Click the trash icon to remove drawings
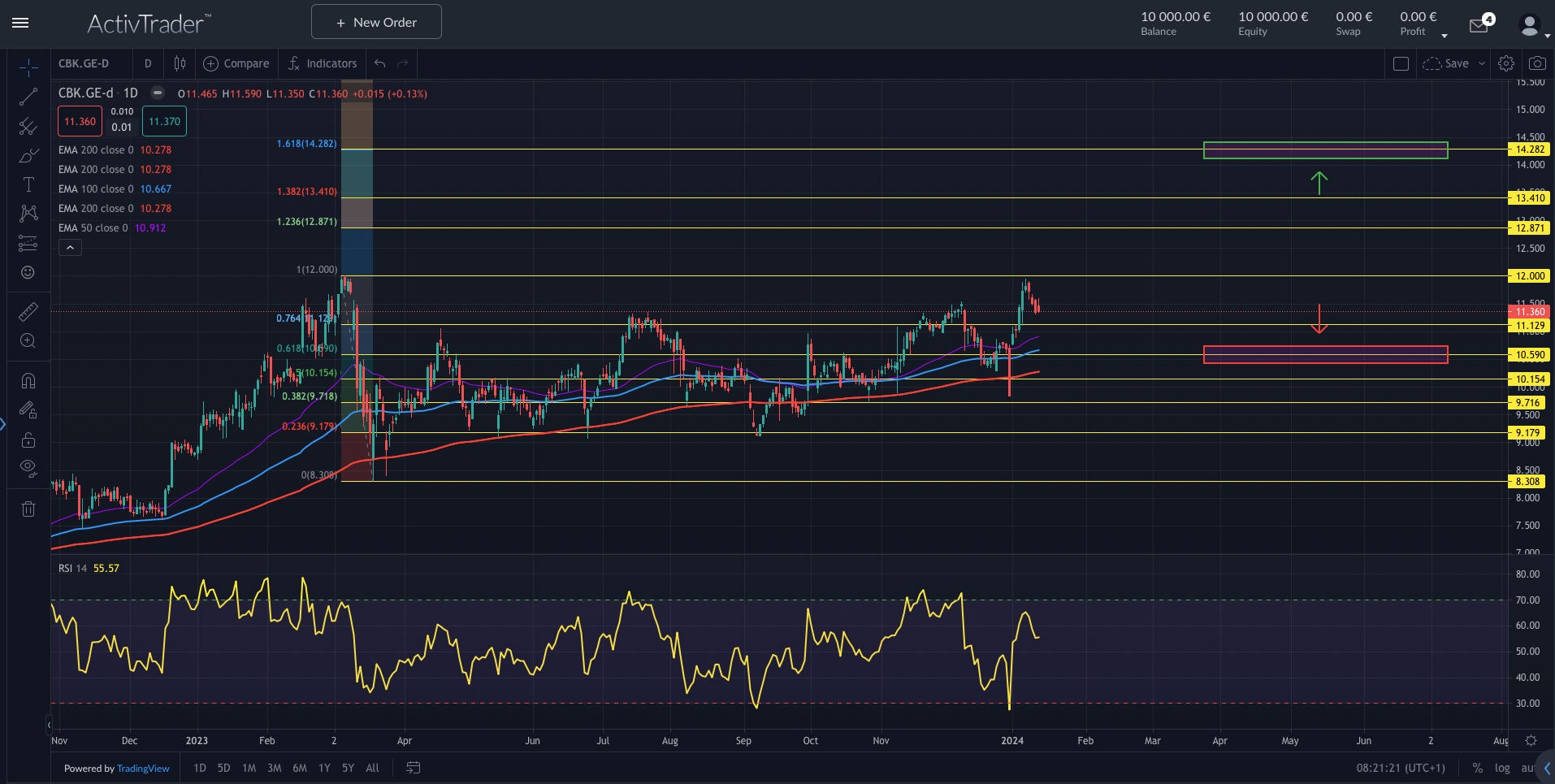The image size is (1555, 784). 28,509
